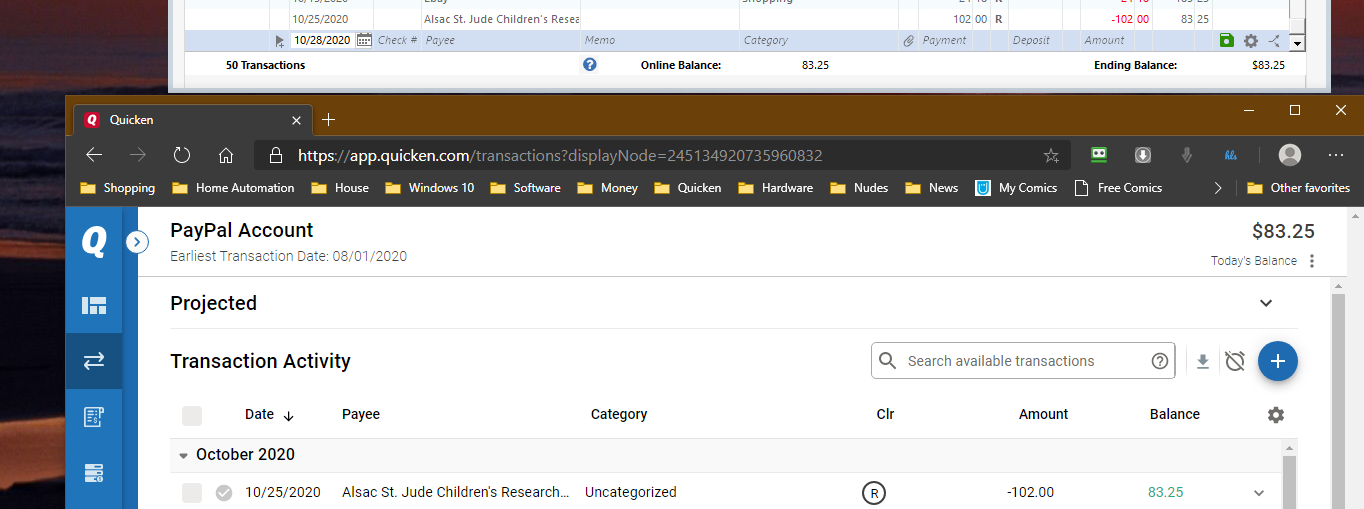1364x509 pixels.
Task: Sort by the Category column header
Action: (619, 414)
